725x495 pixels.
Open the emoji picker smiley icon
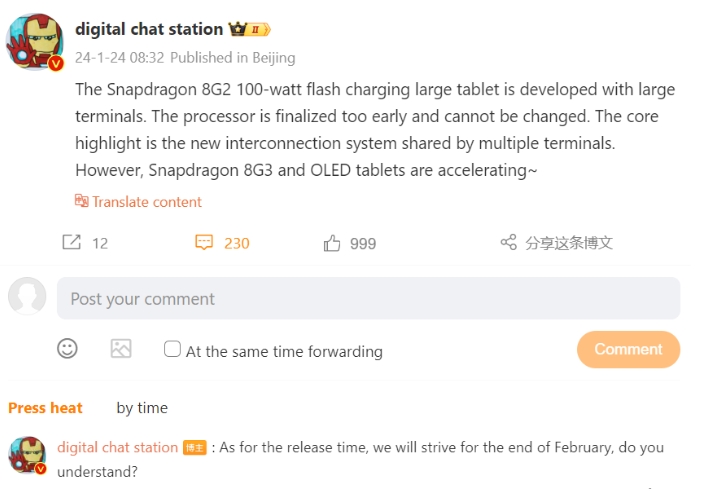67,348
